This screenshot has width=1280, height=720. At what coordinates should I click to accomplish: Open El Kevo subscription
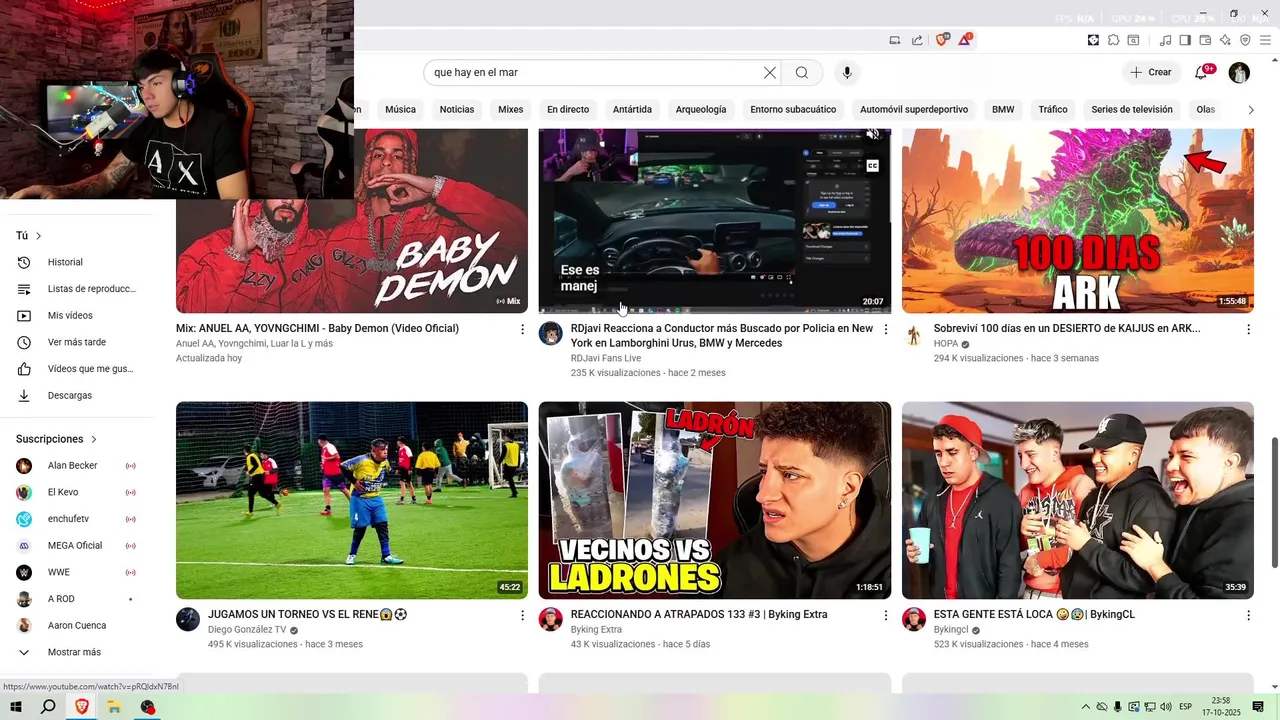(x=76, y=492)
